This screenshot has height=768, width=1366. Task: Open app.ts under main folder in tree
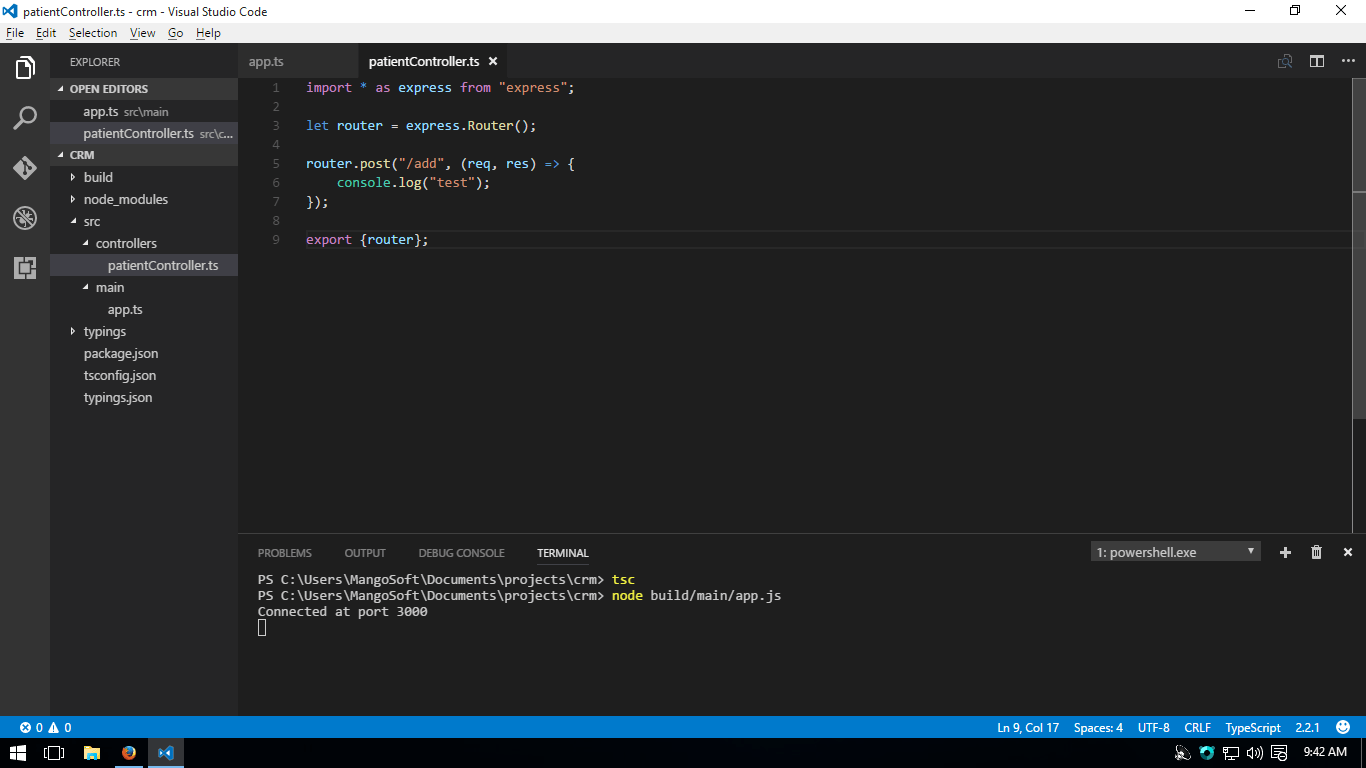pyautogui.click(x=144, y=309)
